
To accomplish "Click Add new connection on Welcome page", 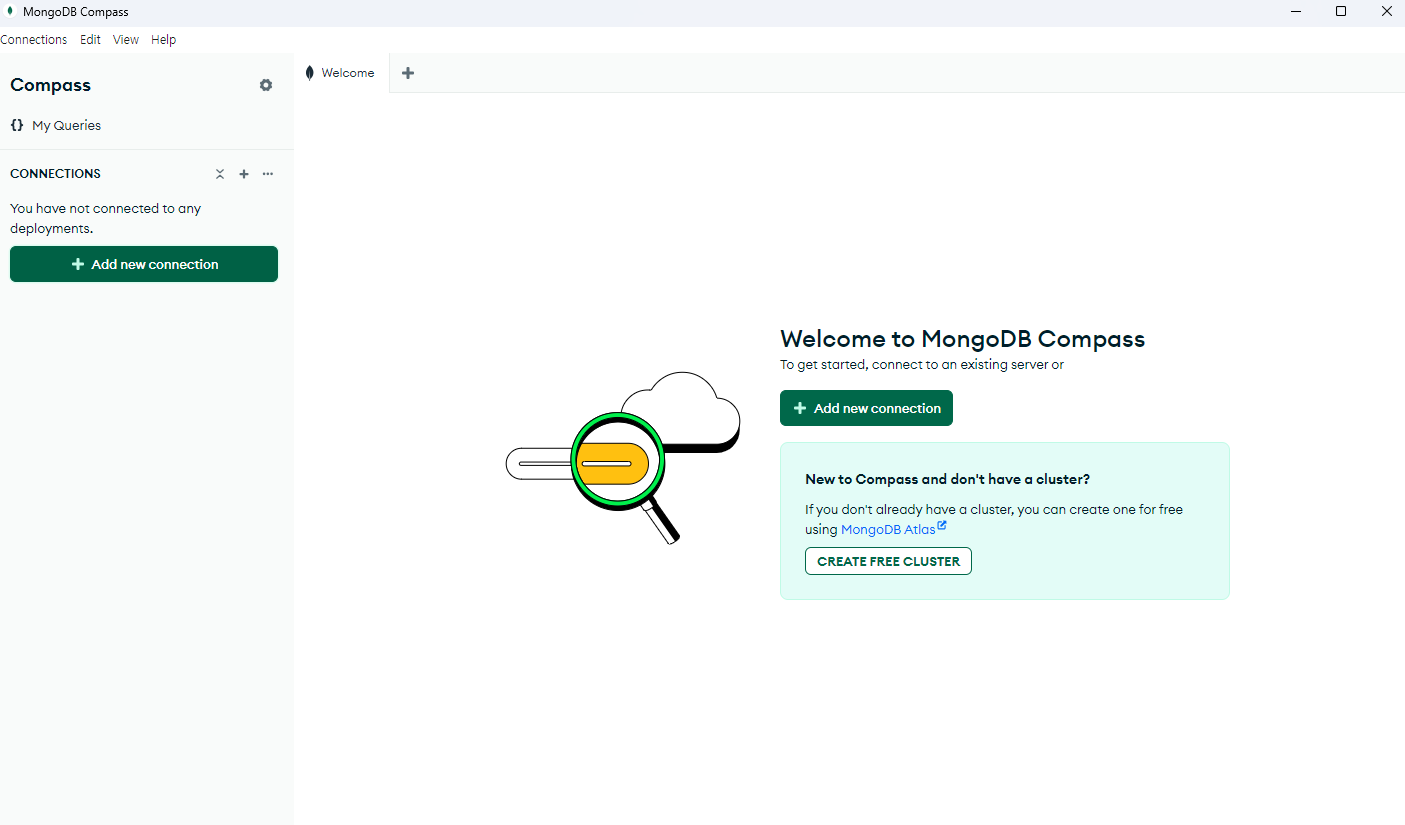I will pos(866,408).
